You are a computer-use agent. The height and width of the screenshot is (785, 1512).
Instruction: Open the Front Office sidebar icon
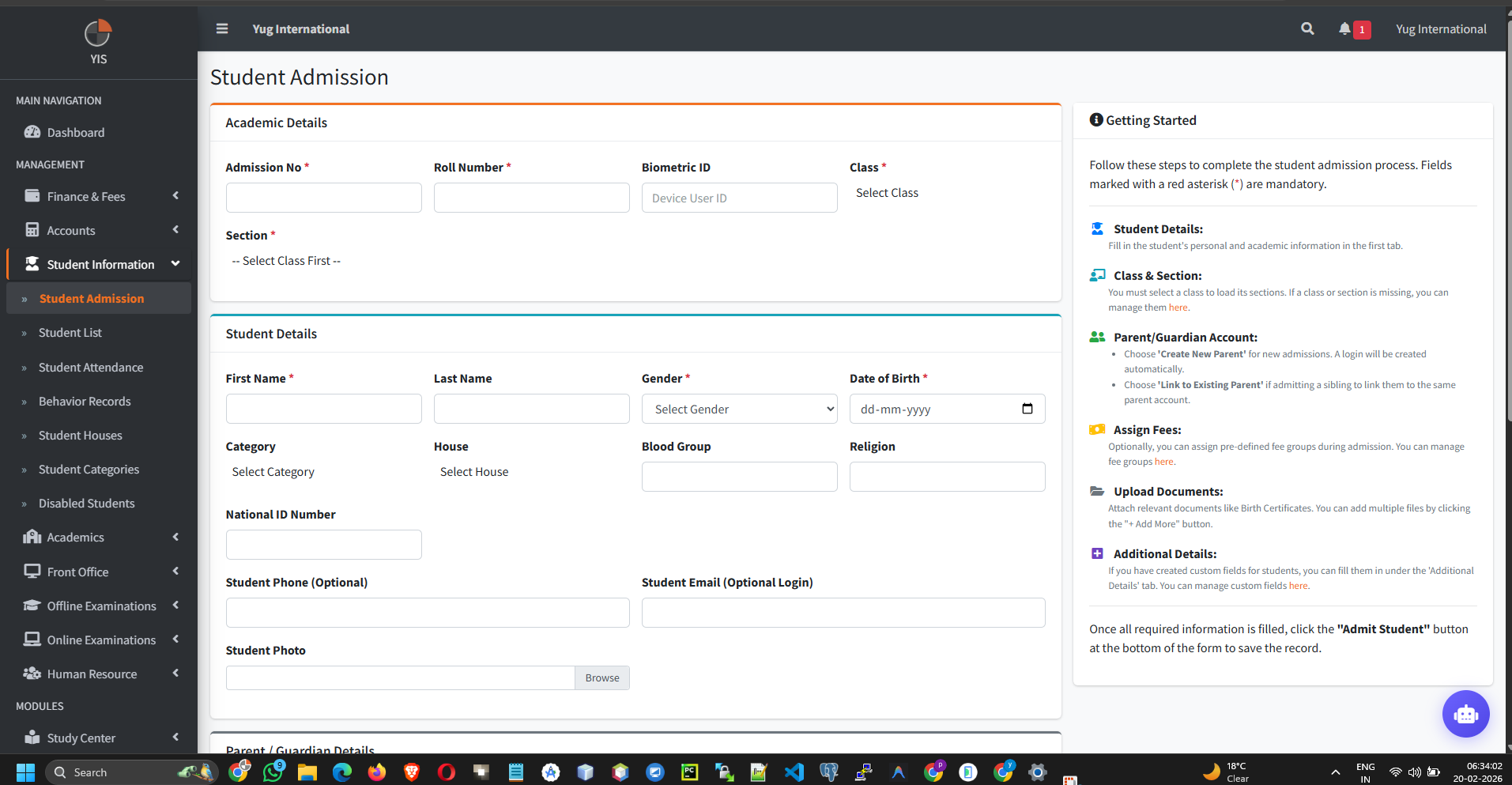[32, 571]
